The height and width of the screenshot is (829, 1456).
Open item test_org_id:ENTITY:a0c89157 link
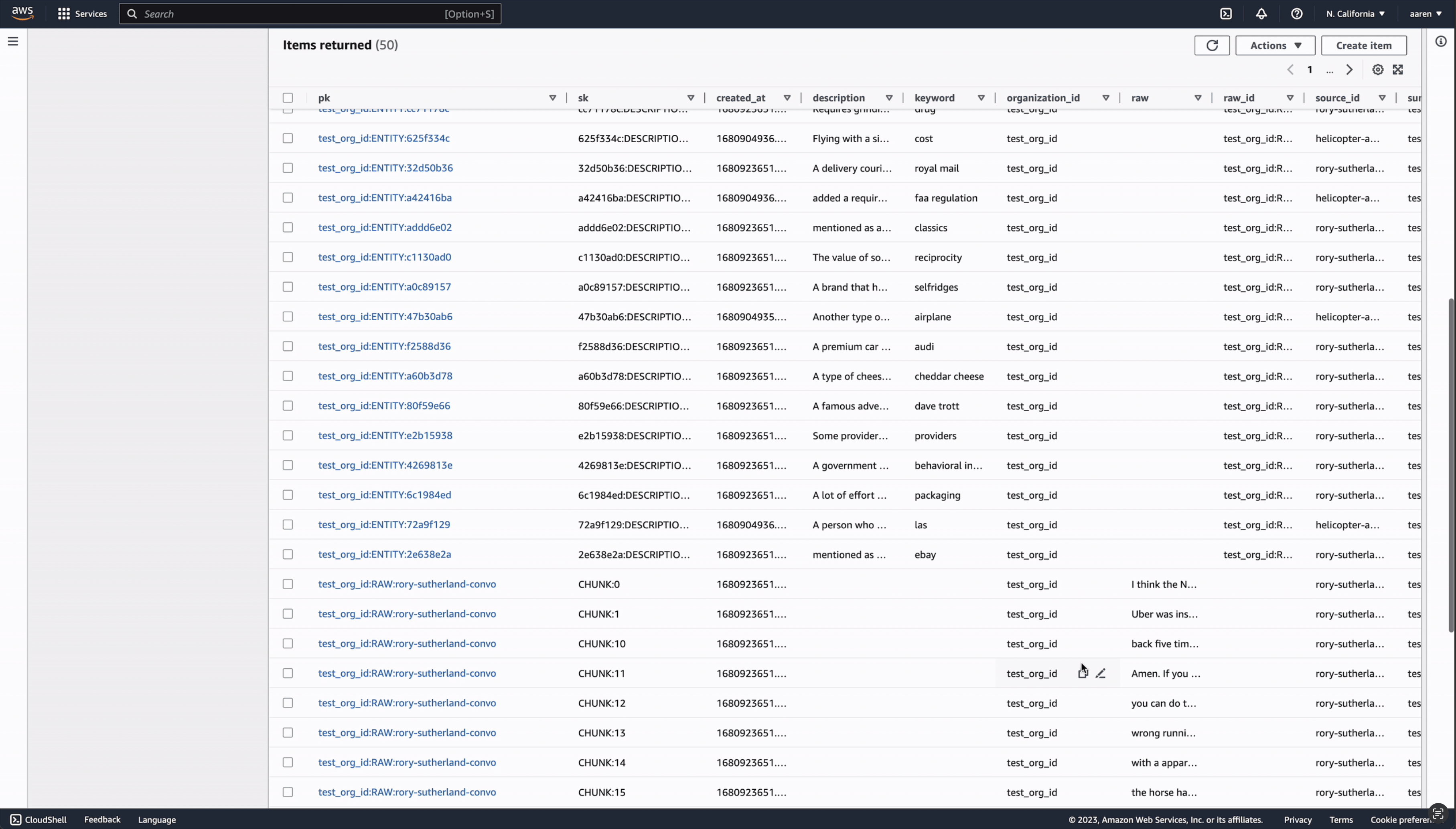385,287
